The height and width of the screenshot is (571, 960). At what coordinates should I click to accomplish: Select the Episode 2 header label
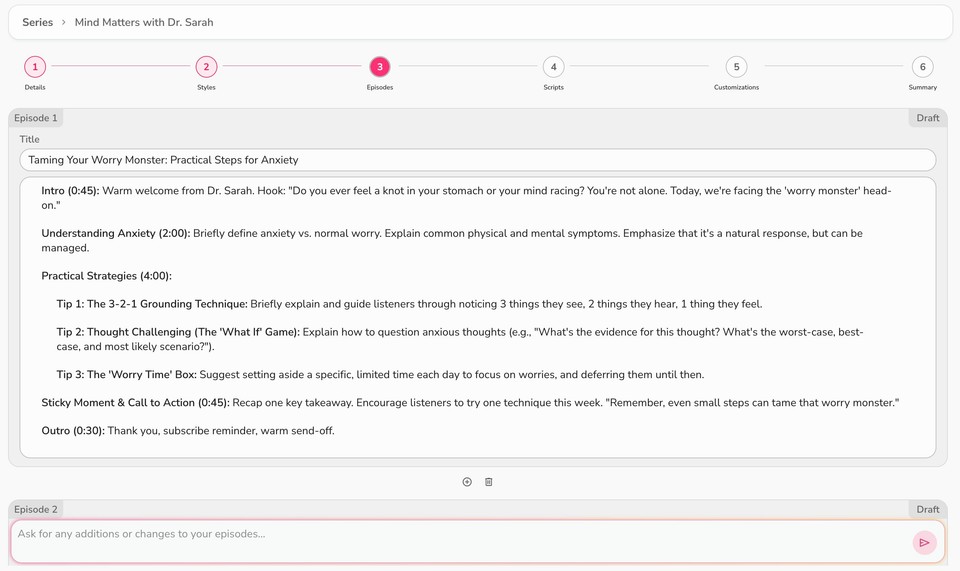click(36, 509)
